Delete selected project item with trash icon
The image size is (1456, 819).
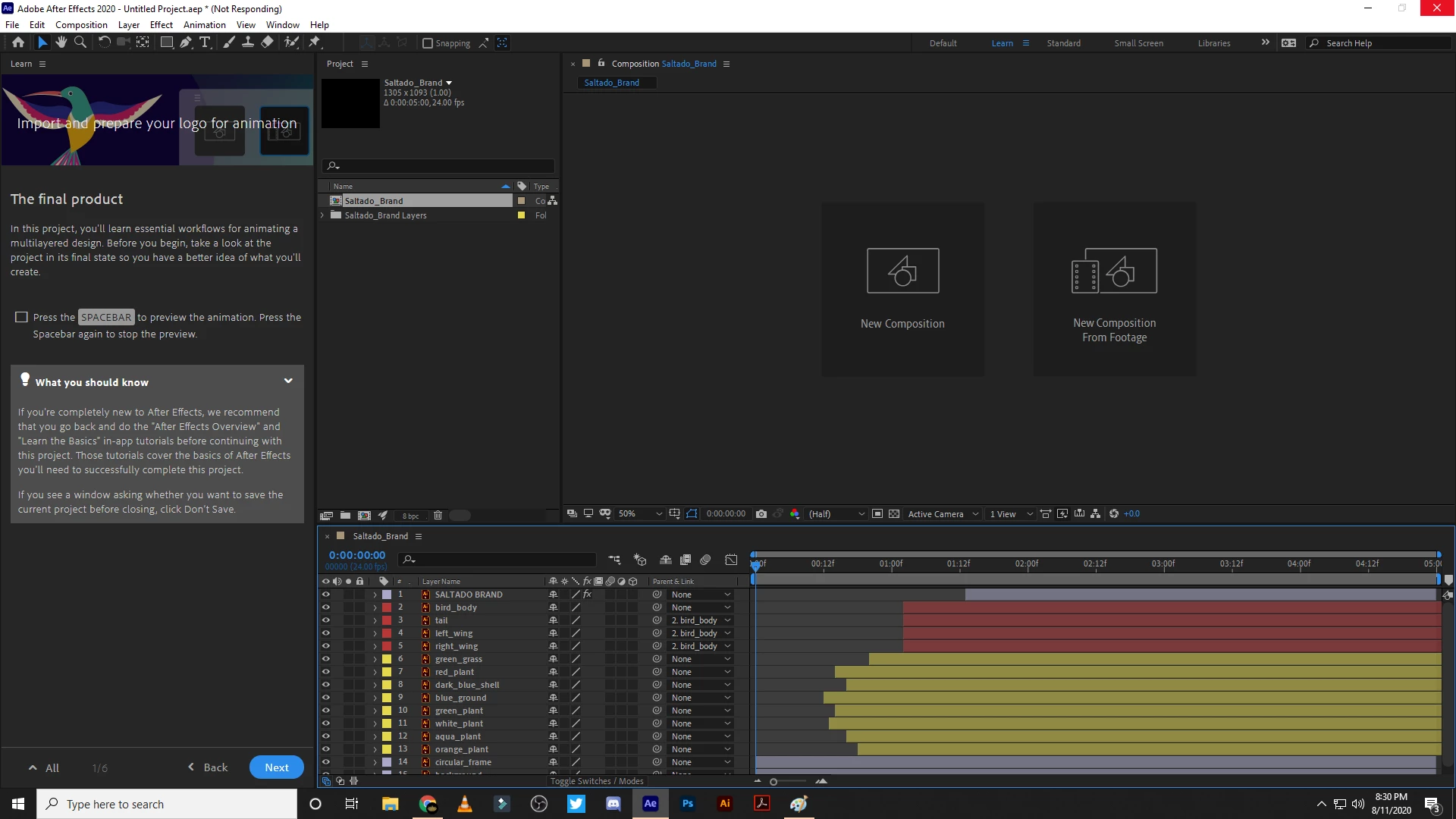click(x=438, y=516)
